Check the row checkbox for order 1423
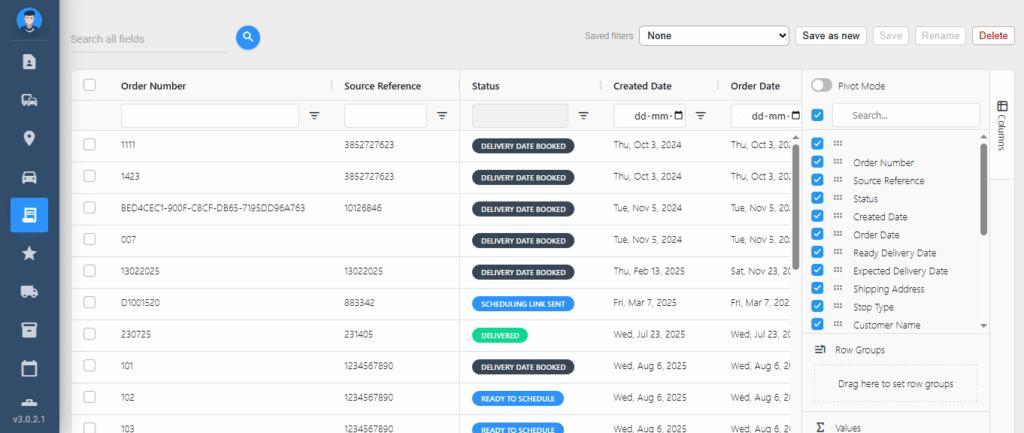Viewport: 1024px width, 433px height. pos(89,177)
